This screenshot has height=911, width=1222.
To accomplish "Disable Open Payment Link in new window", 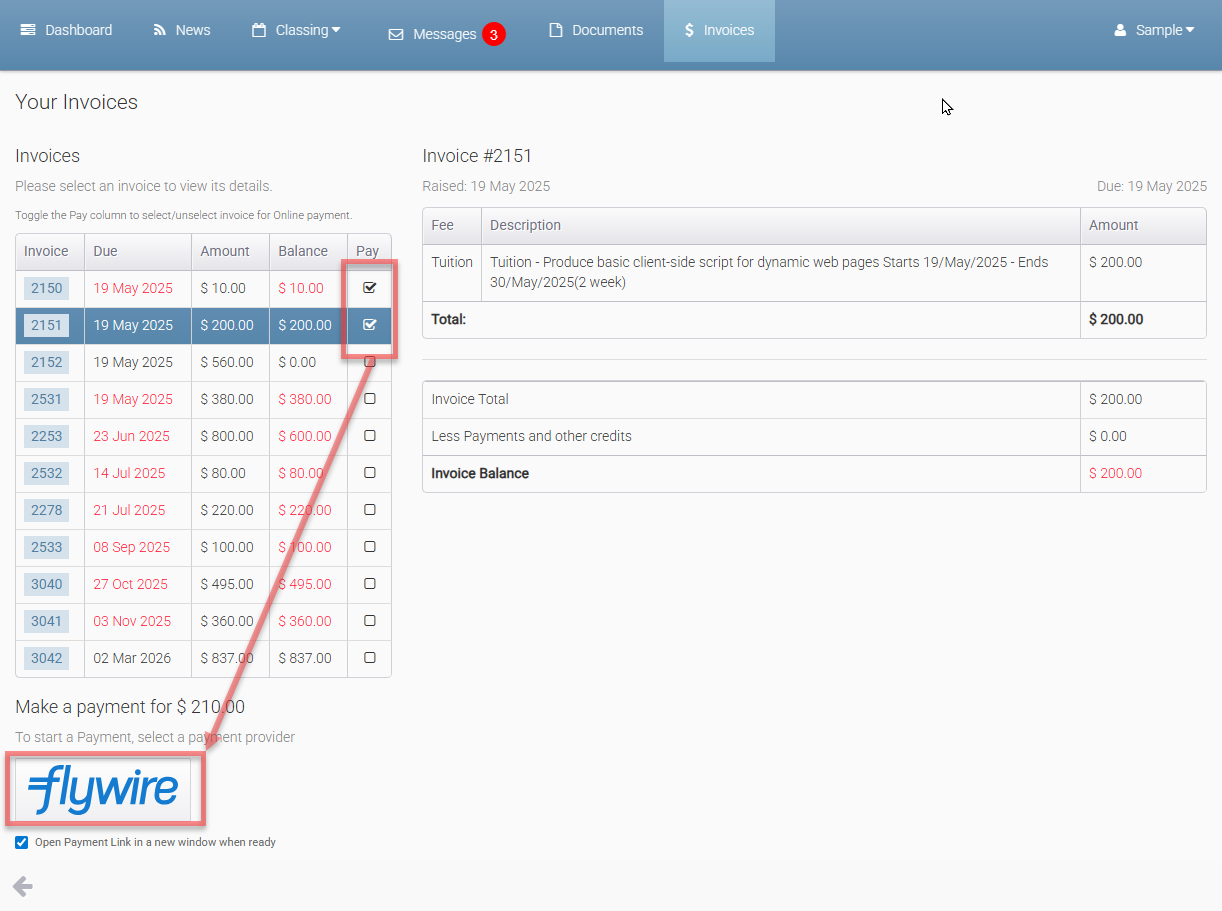I will 22,843.
